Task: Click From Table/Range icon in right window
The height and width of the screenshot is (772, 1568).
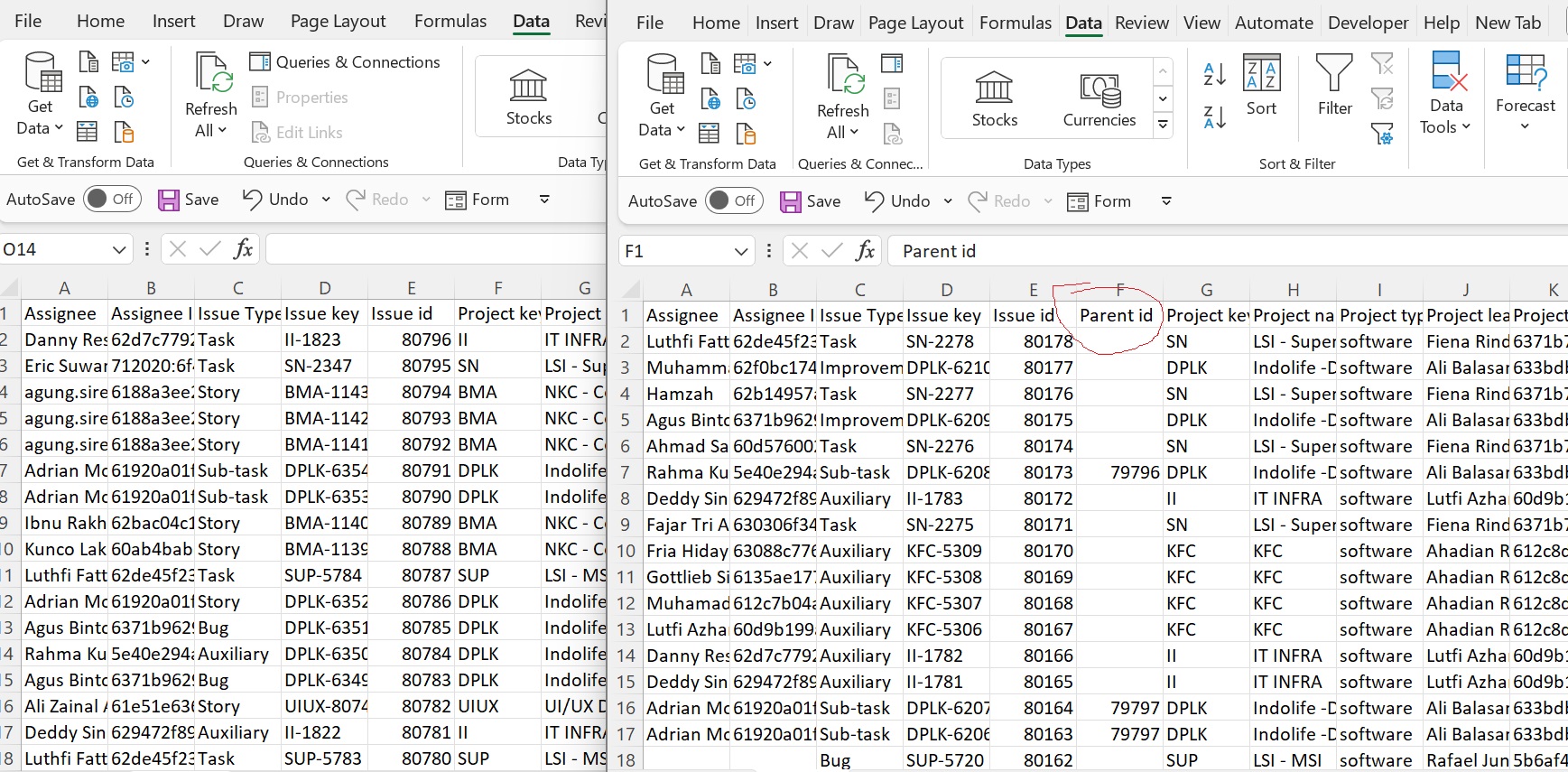Action: [x=710, y=134]
